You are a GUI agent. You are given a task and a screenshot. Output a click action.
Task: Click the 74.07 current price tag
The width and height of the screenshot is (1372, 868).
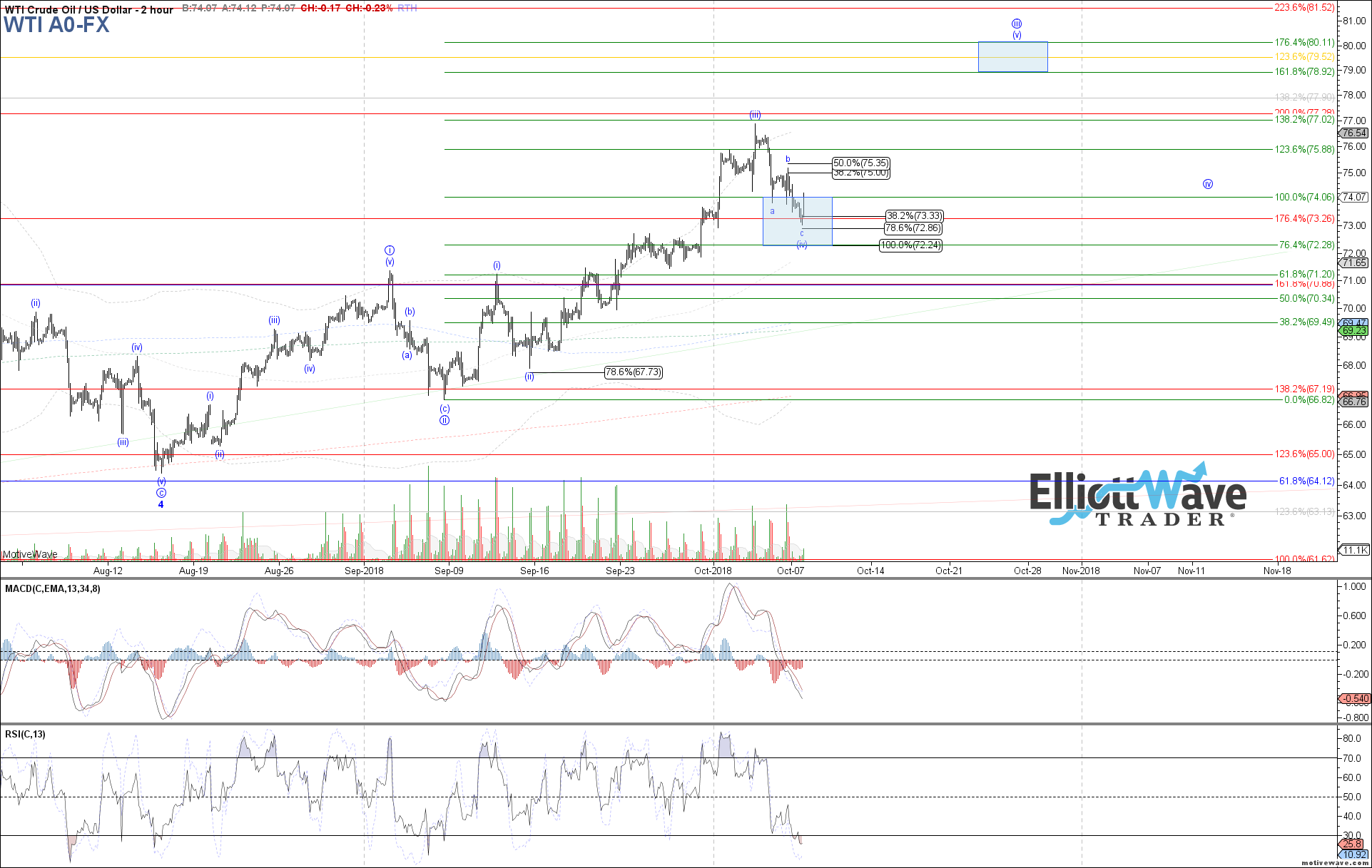pos(1354,198)
